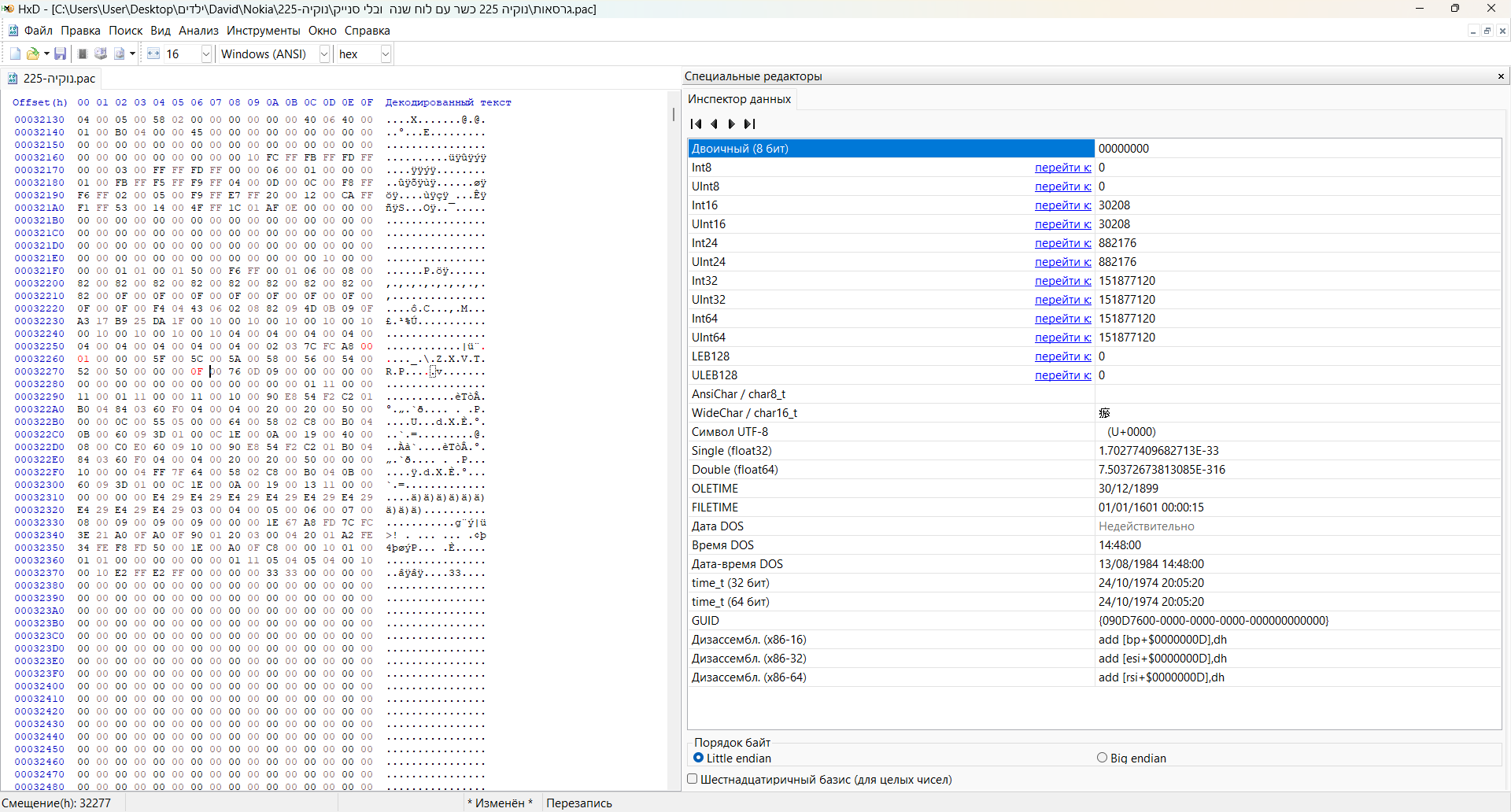This screenshot has height=812, width=1511.
Task: Open the Окно menu
Action: [x=323, y=31]
